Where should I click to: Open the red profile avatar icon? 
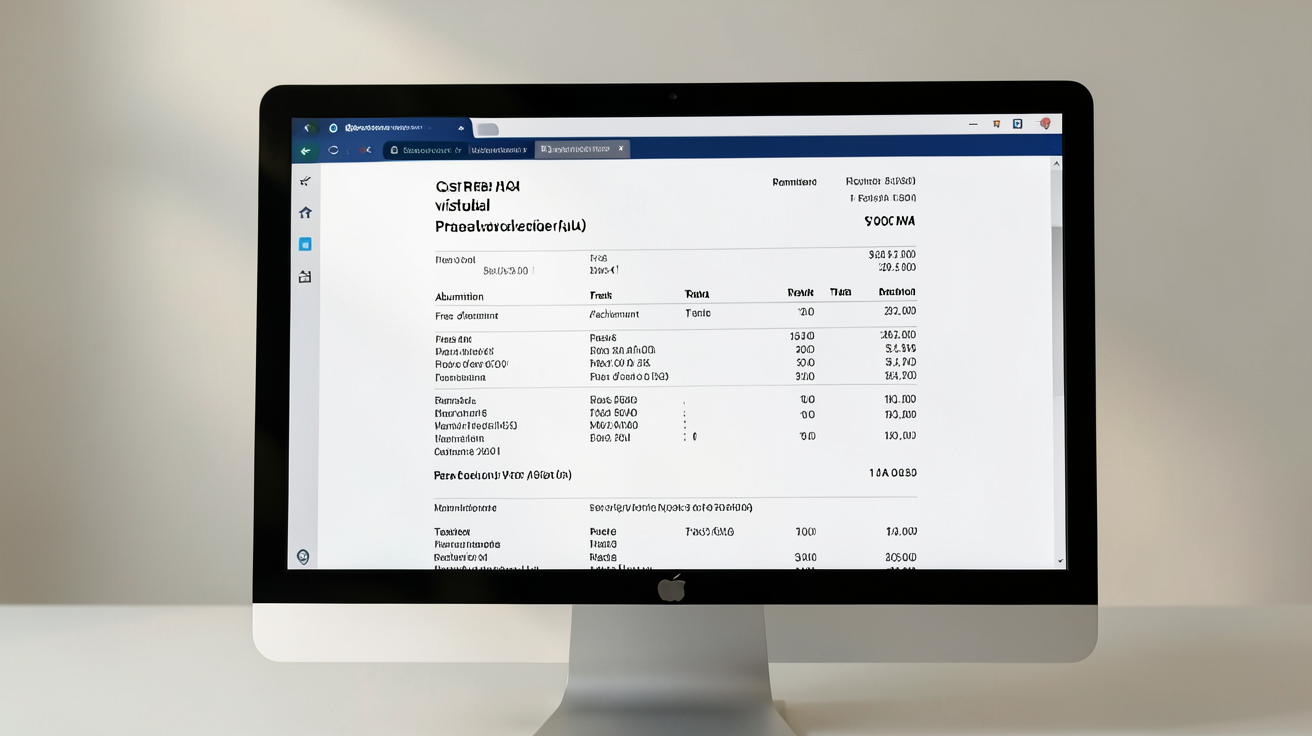tap(1045, 124)
